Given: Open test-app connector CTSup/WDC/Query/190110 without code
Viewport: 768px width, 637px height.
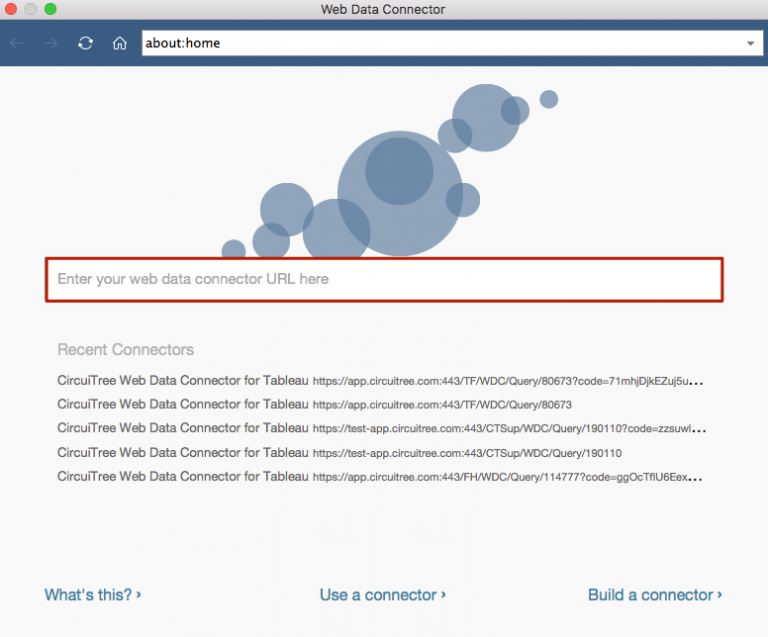Looking at the screenshot, I should [340, 453].
